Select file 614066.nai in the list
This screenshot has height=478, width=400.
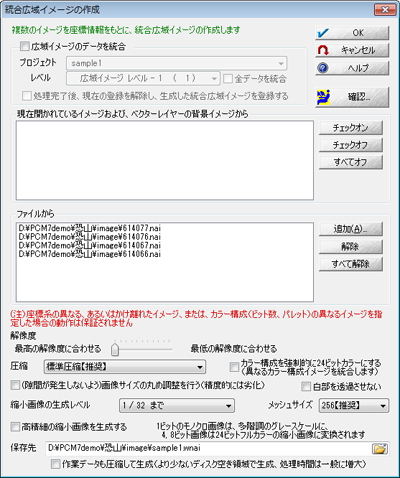[x=90, y=254]
